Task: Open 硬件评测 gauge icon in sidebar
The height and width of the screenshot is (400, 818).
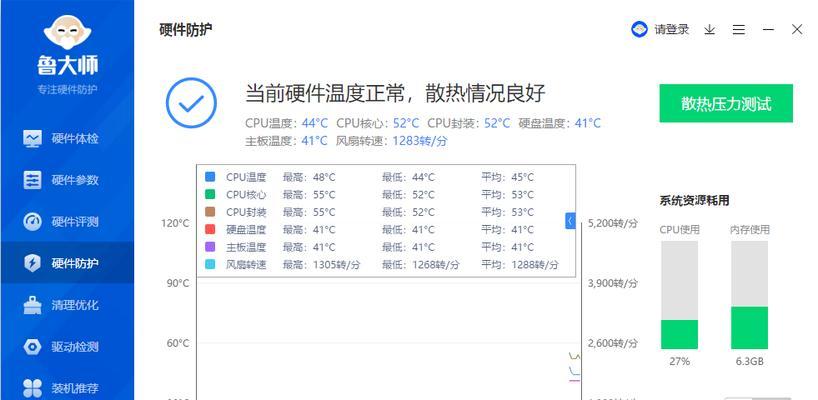Action: click(x=32, y=222)
